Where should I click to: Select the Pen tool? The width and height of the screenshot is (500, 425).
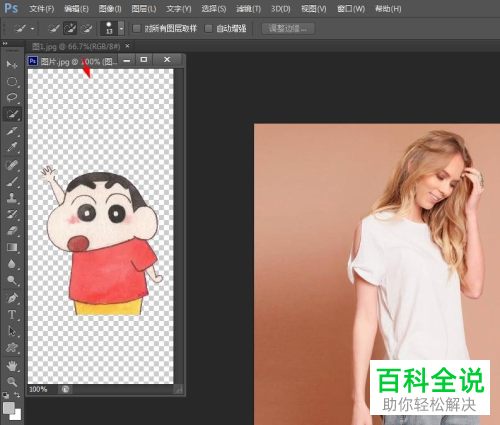pos(12,298)
